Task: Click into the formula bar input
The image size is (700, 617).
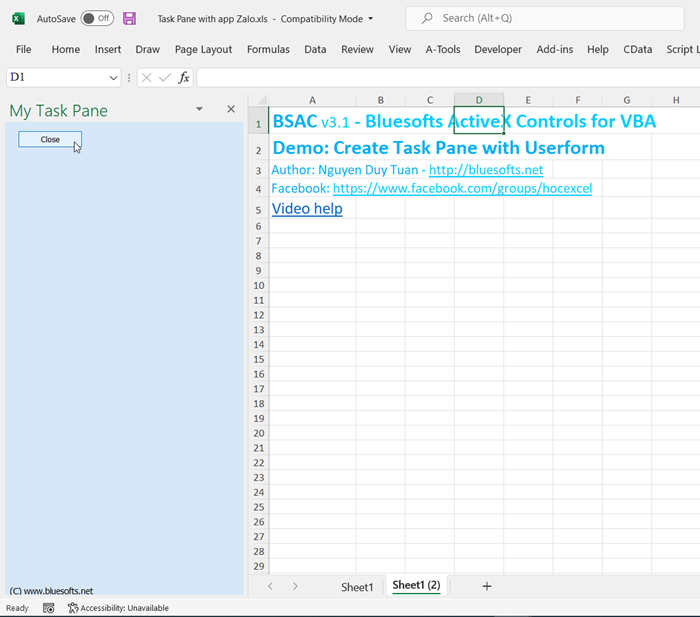Action: (448, 78)
